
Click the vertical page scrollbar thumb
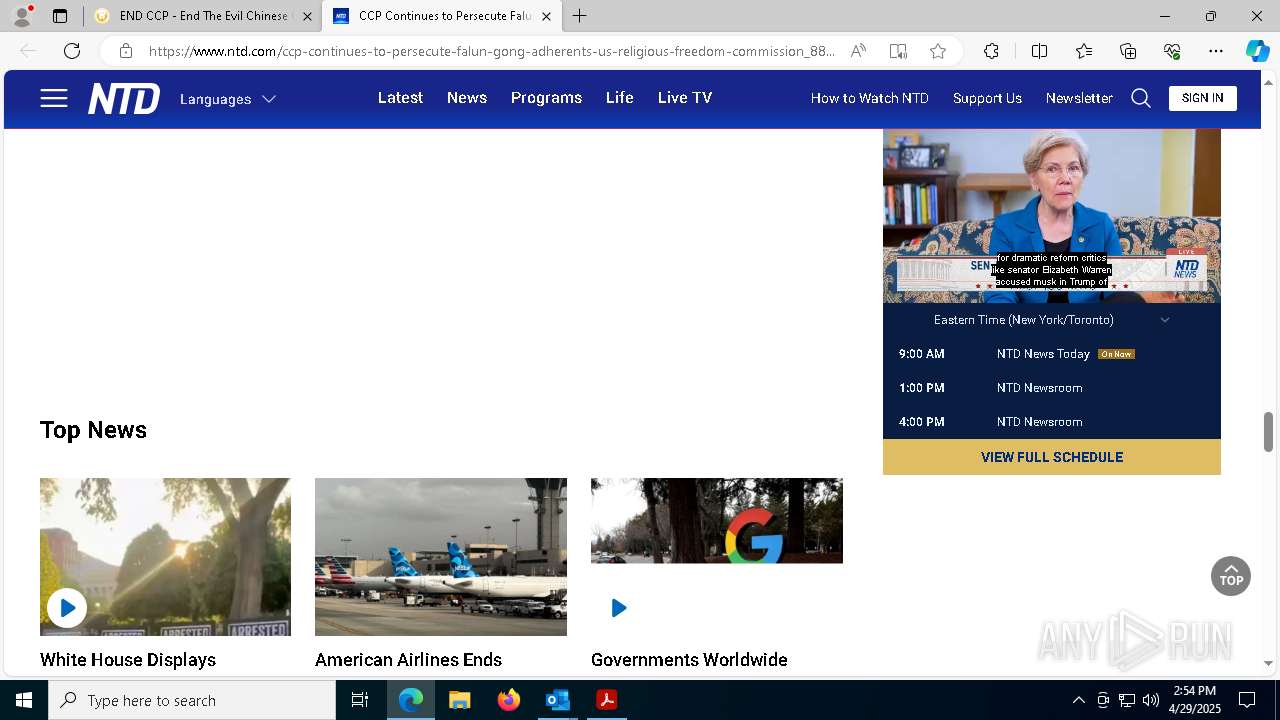[x=1269, y=431]
